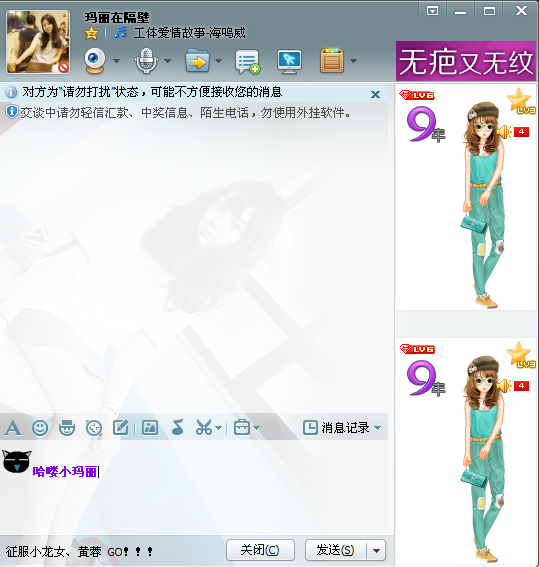Open the file transfer options dropdown
The width and height of the screenshot is (539, 567).
tap(219, 61)
